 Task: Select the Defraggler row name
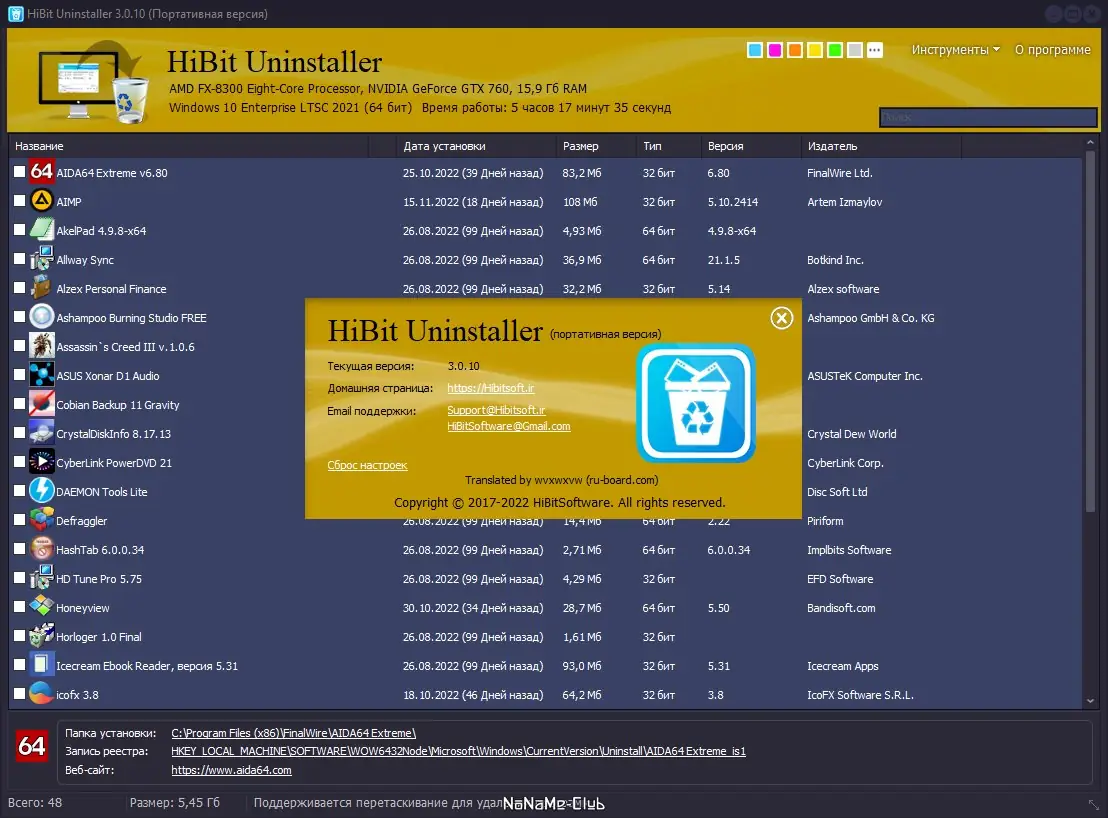click(x=81, y=521)
